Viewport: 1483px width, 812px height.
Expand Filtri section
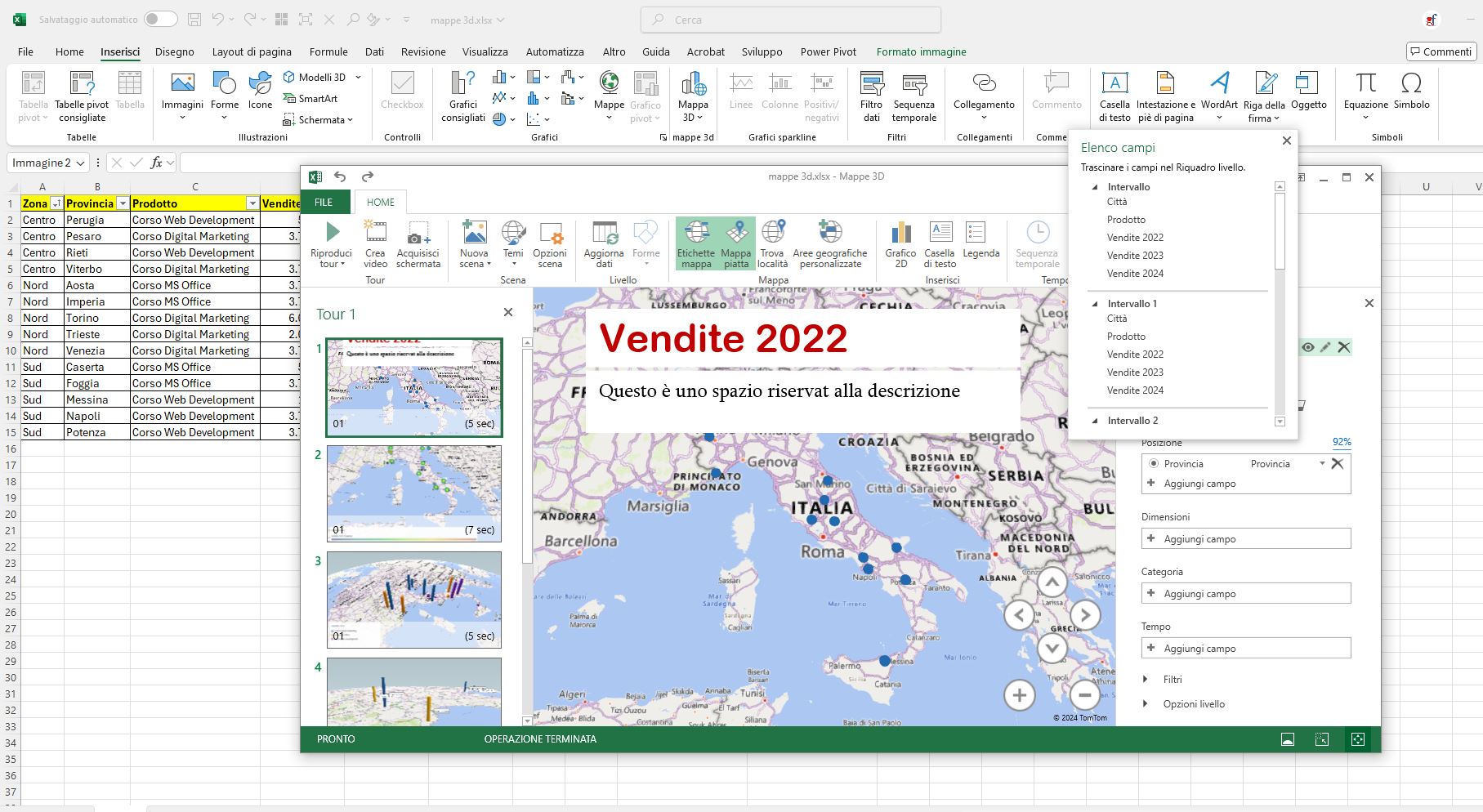coord(1145,679)
